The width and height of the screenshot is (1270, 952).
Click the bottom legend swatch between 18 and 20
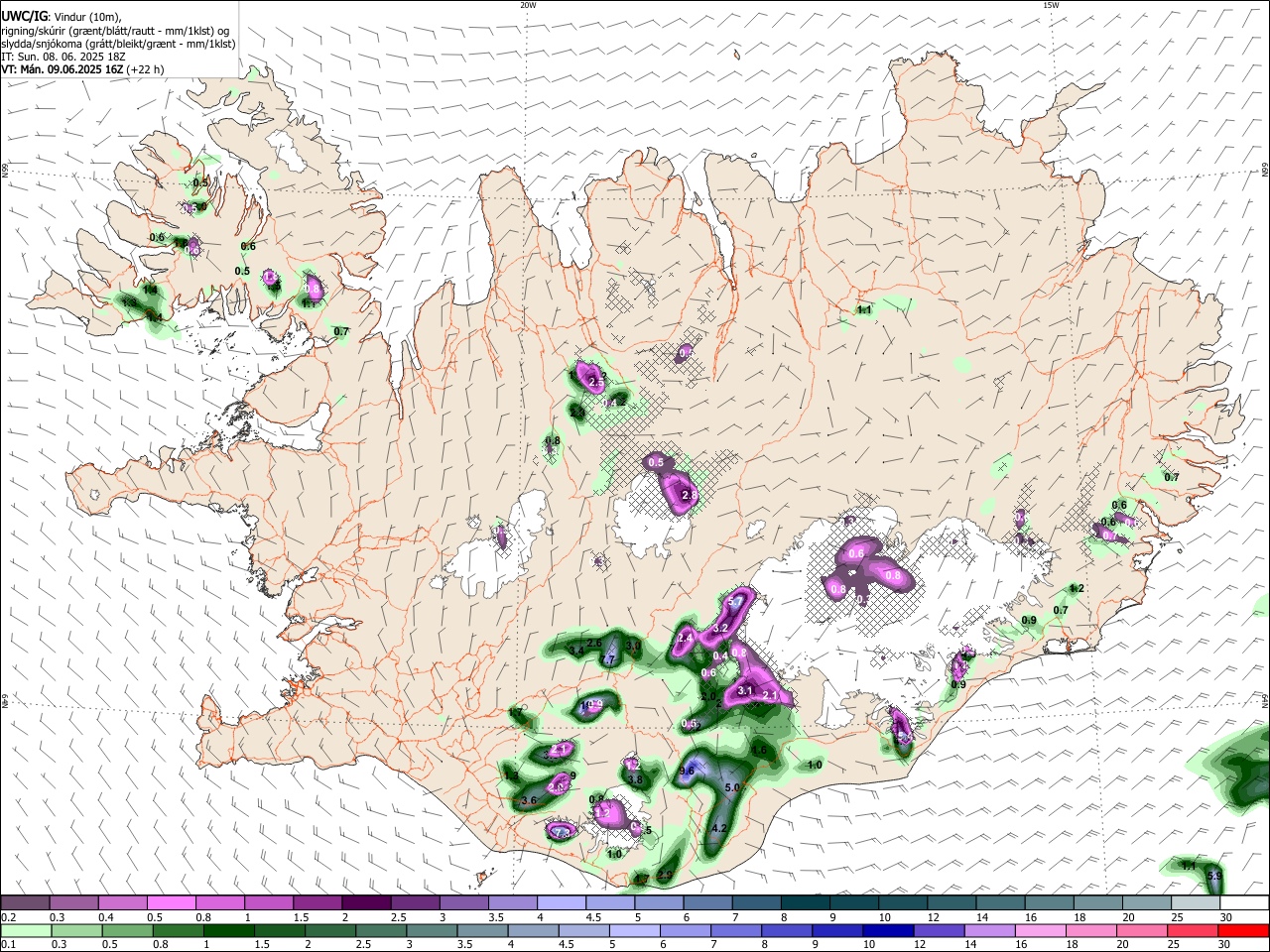[1090, 931]
